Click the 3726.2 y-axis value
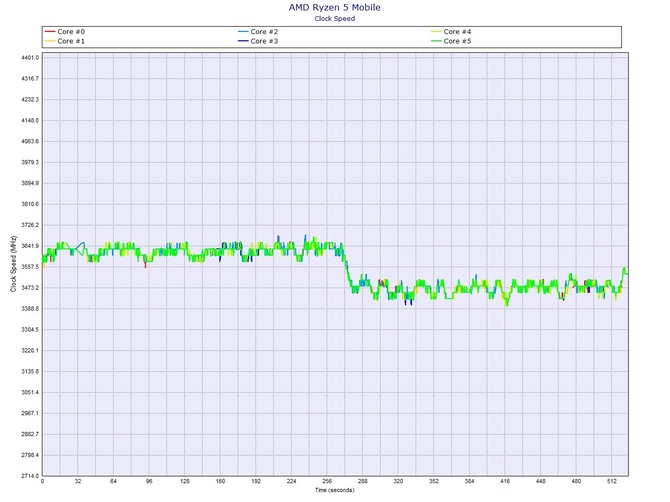This screenshot has width=670, height=502. pos(30,225)
